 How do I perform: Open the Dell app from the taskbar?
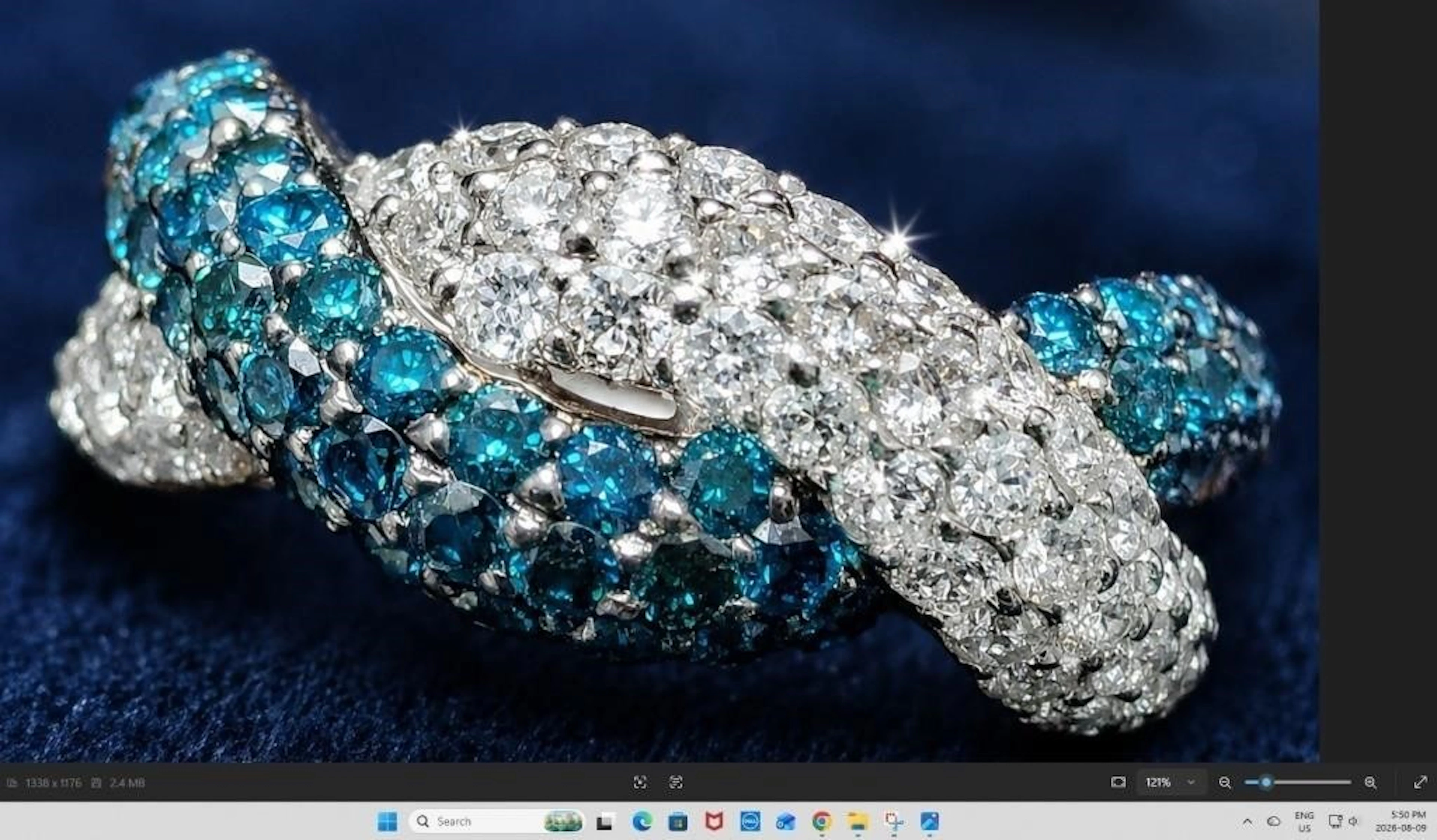[x=750, y=822]
